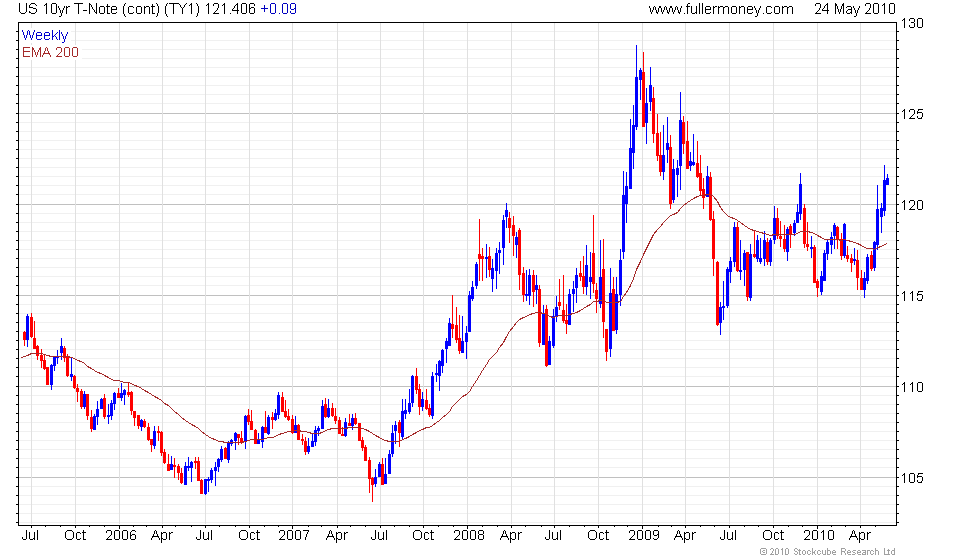Click the first 'Jul' x-axis label before 2006
Viewport: 980px width, 560px height.
point(30,536)
